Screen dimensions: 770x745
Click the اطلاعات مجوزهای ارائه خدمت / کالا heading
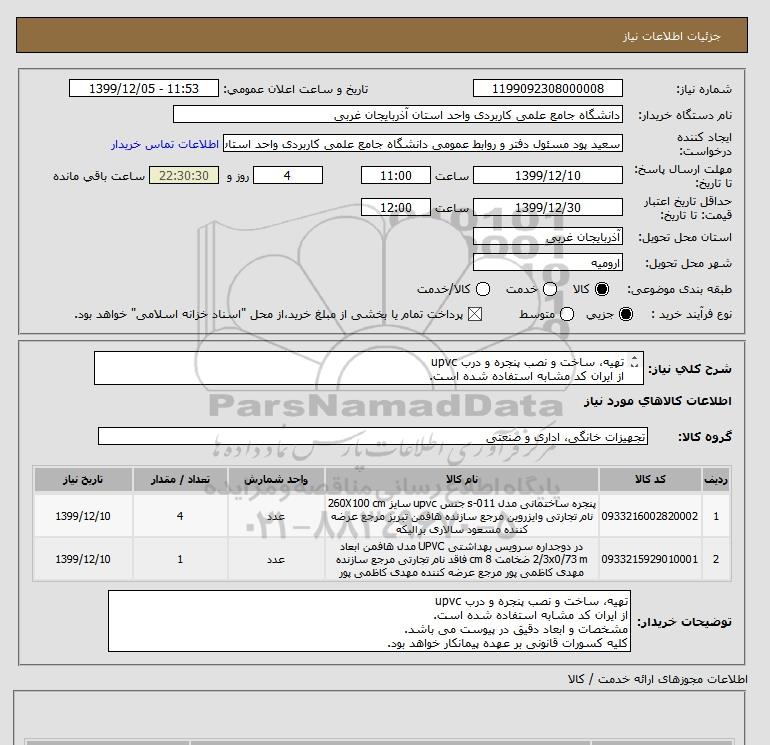pos(658,679)
